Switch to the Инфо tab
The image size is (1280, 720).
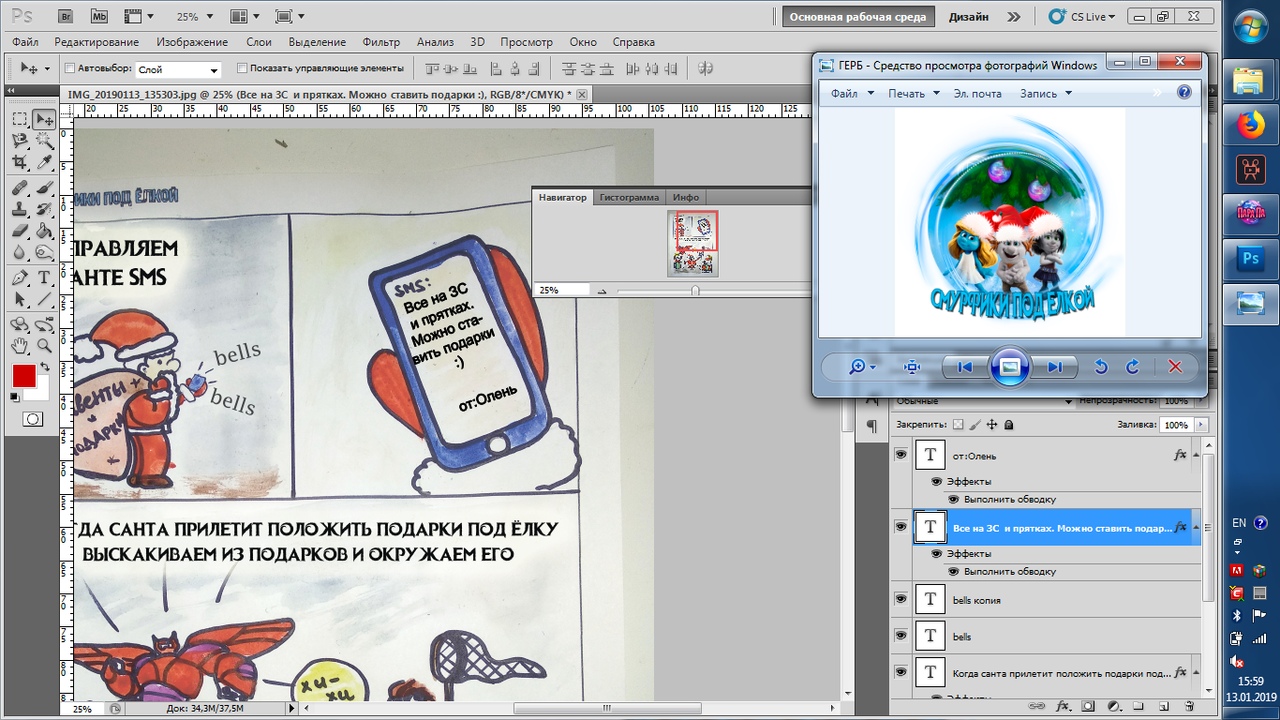686,197
